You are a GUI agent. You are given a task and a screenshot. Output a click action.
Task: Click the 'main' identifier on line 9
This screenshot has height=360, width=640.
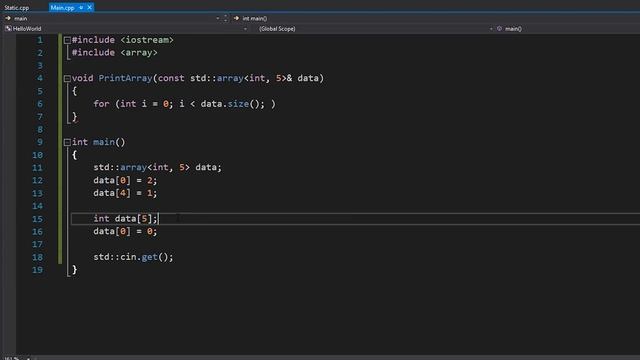pyautogui.click(x=104, y=142)
